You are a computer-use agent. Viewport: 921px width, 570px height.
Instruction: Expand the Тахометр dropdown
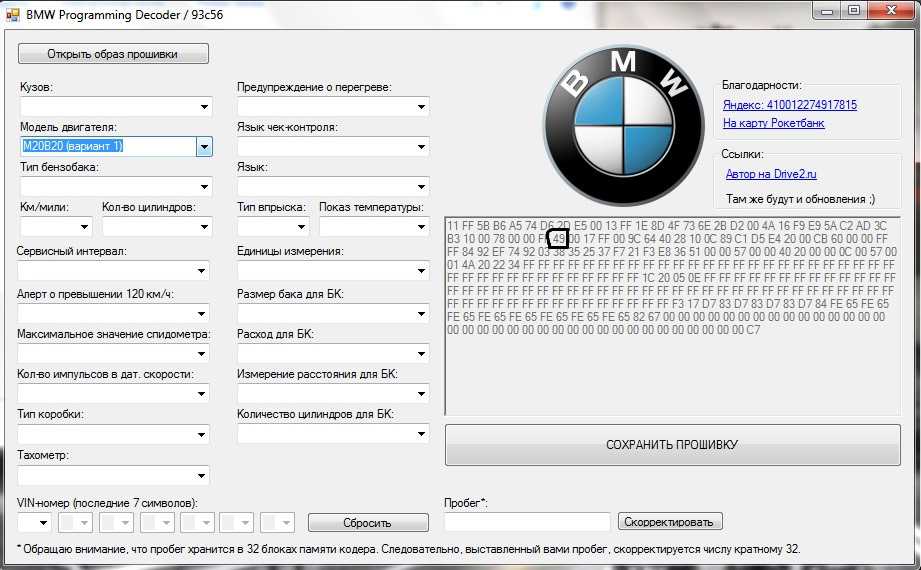(113, 476)
